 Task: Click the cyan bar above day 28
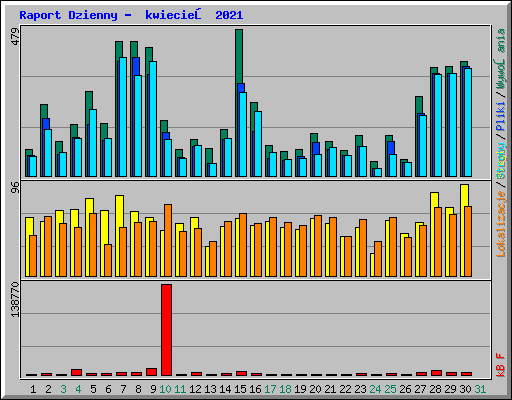(438, 125)
